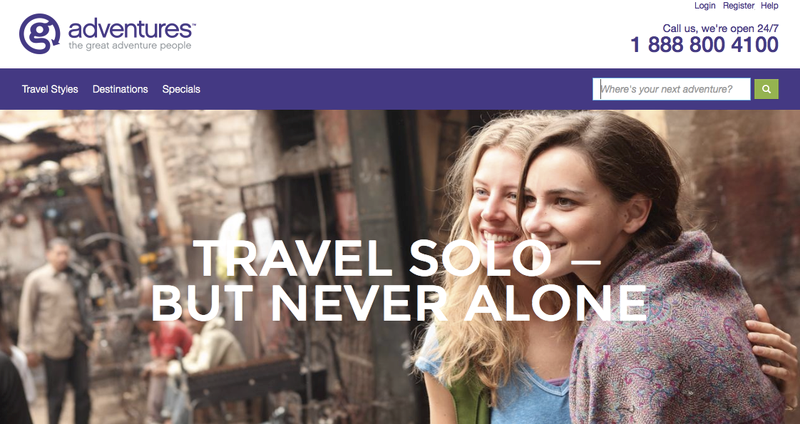Open the Help link

[769, 6]
